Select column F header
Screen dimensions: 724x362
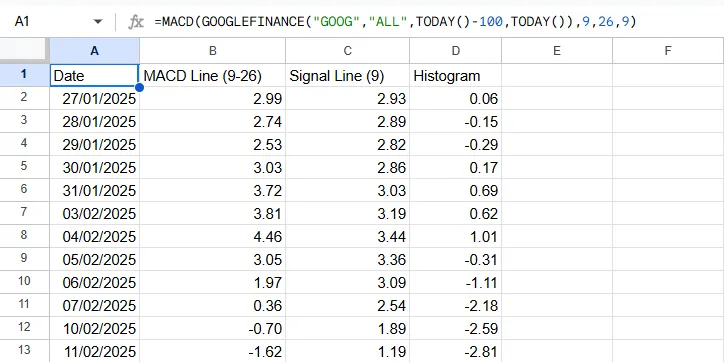point(668,51)
